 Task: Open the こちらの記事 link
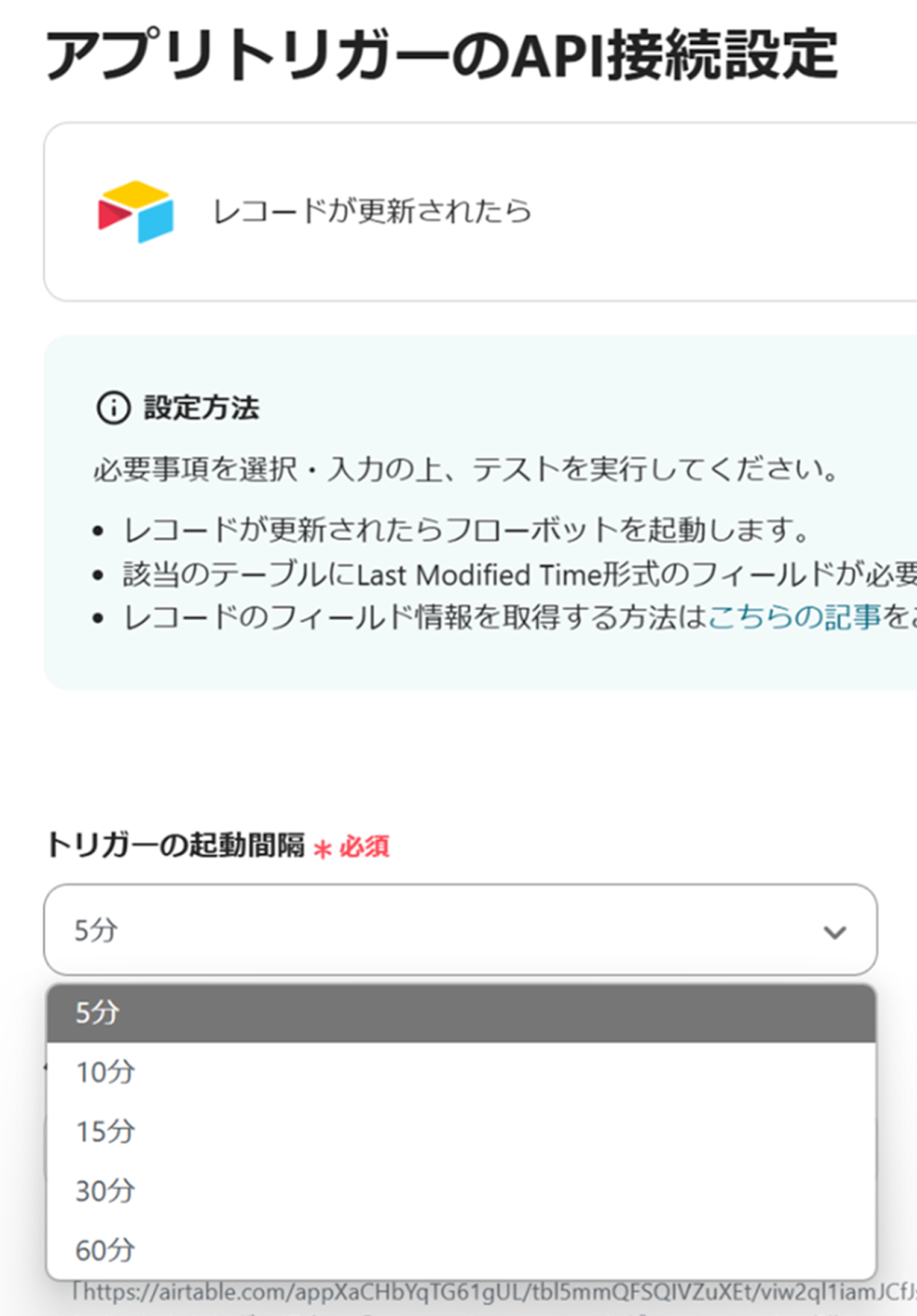(x=794, y=617)
